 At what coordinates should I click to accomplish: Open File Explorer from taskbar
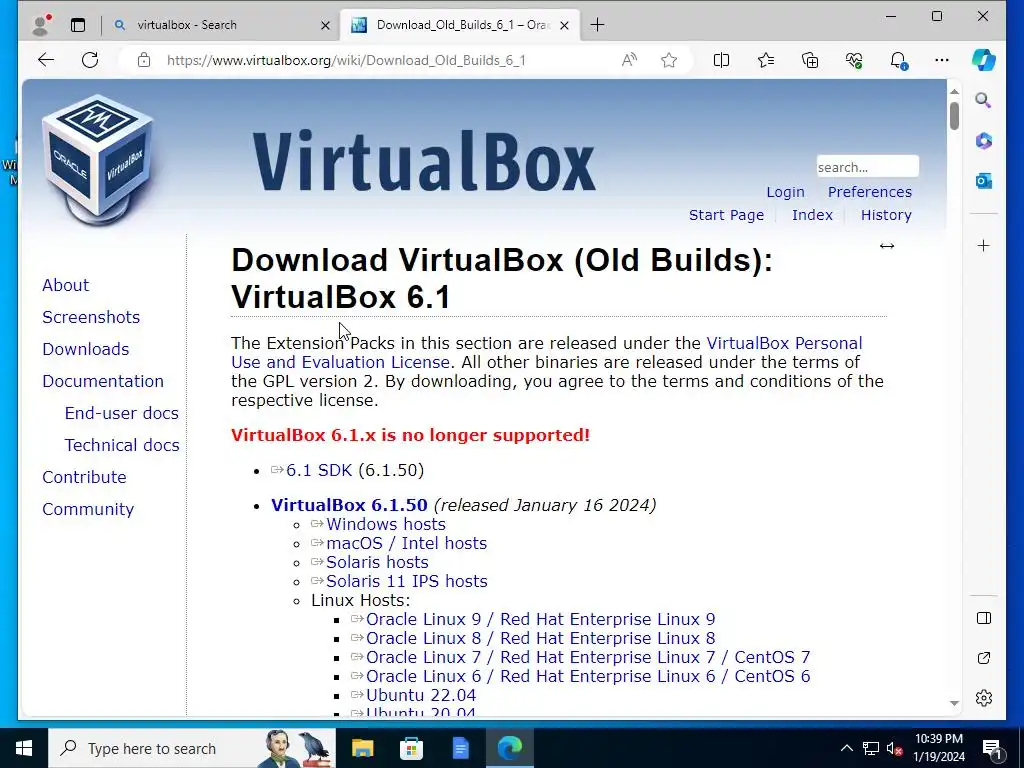tap(362, 748)
